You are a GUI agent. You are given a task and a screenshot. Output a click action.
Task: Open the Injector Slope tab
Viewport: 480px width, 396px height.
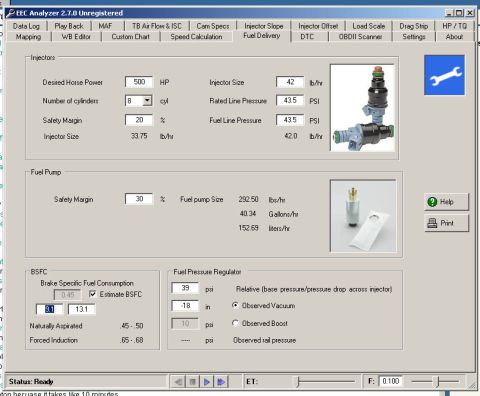tap(264, 26)
